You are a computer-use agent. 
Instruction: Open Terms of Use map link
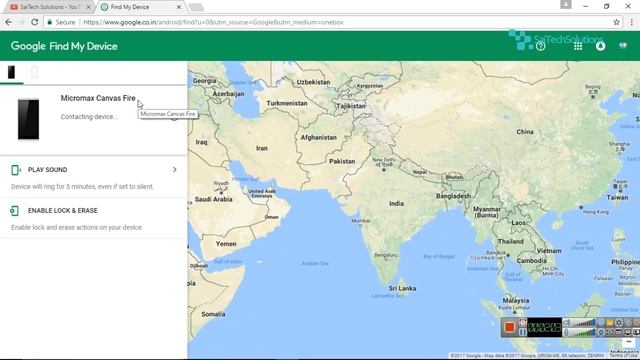coord(624,356)
